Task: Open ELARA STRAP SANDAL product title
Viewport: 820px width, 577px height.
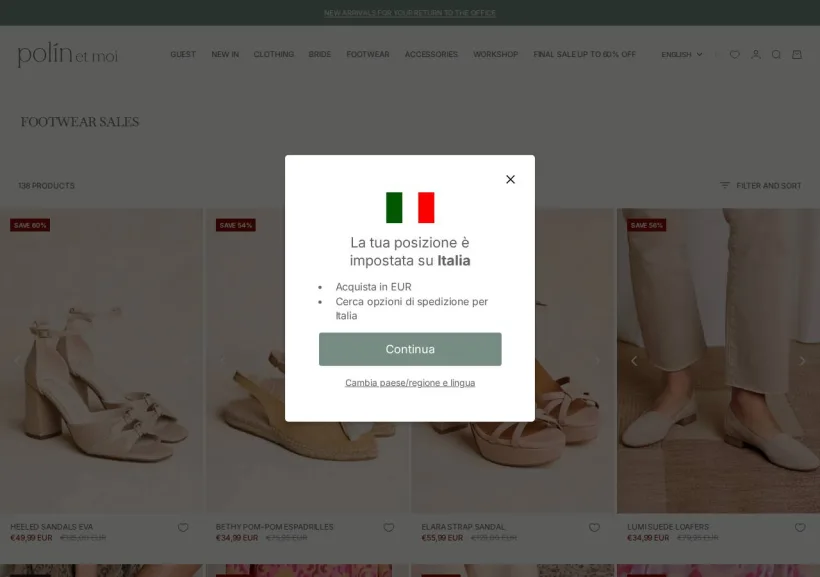Action: coord(463,527)
